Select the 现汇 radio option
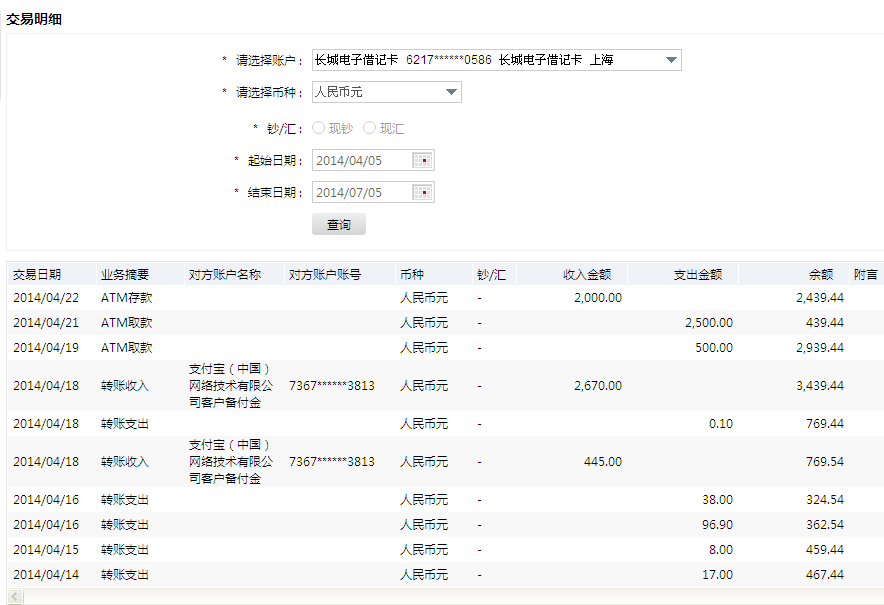 tap(369, 128)
